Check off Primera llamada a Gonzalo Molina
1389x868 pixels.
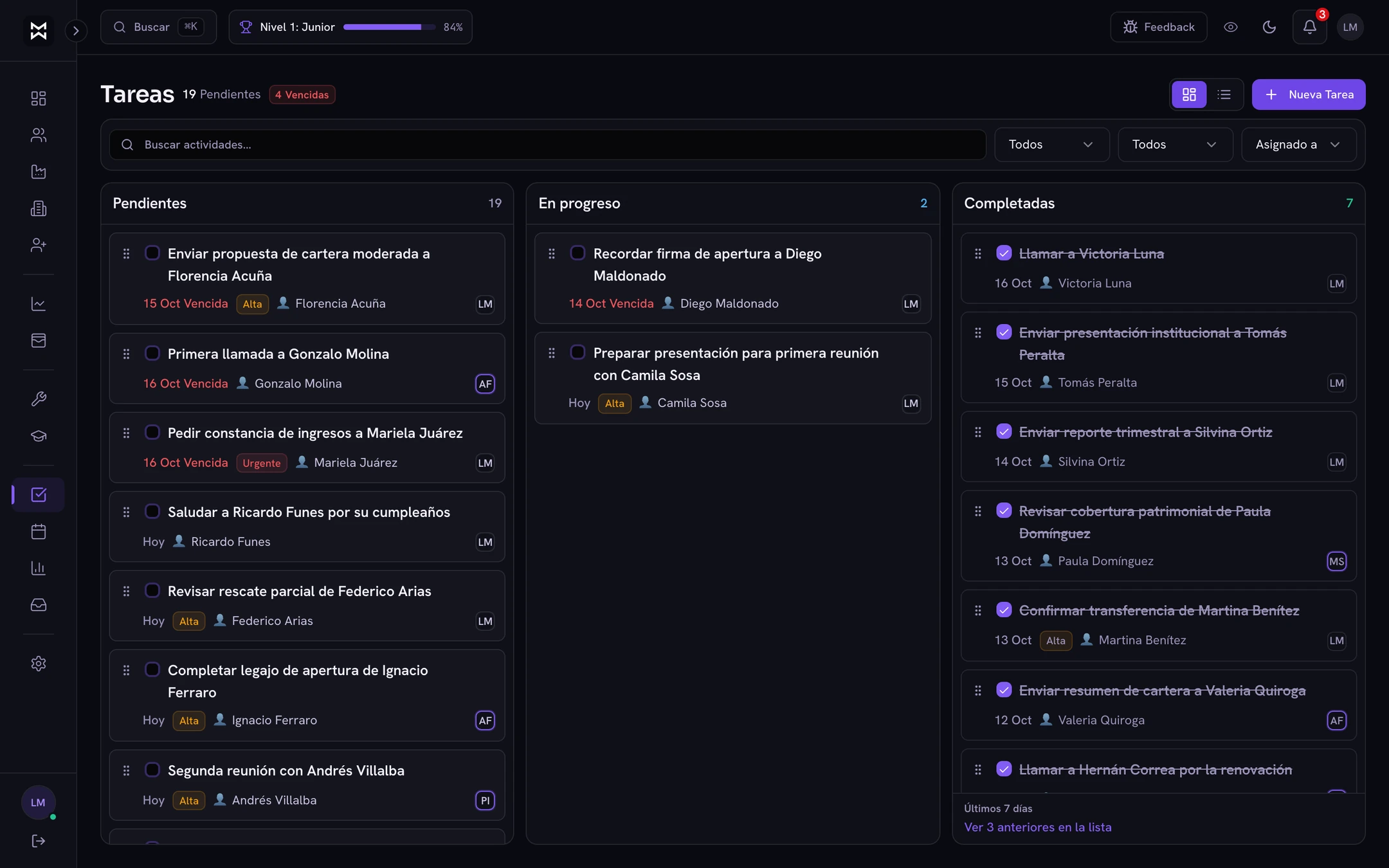pyautogui.click(x=152, y=353)
